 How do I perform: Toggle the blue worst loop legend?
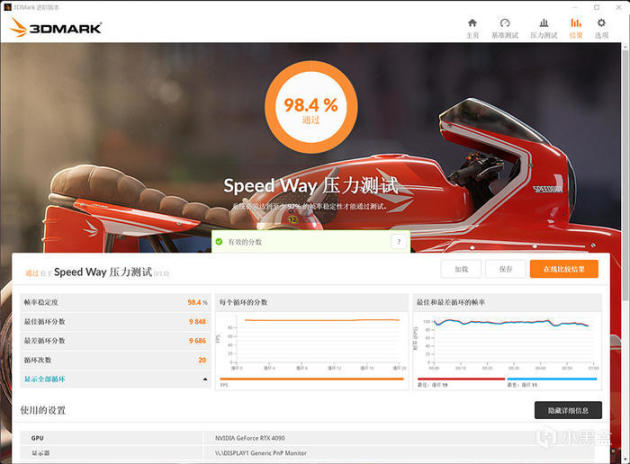click(552, 379)
